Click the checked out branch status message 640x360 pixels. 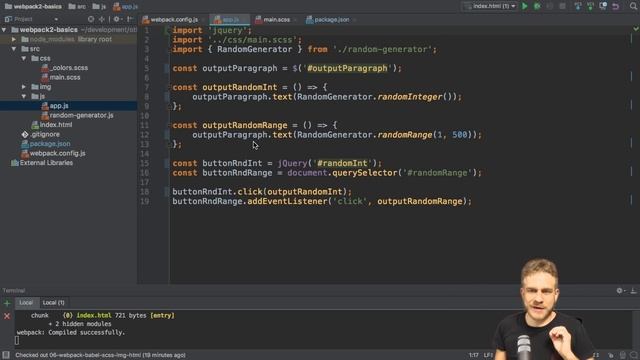click(100, 355)
